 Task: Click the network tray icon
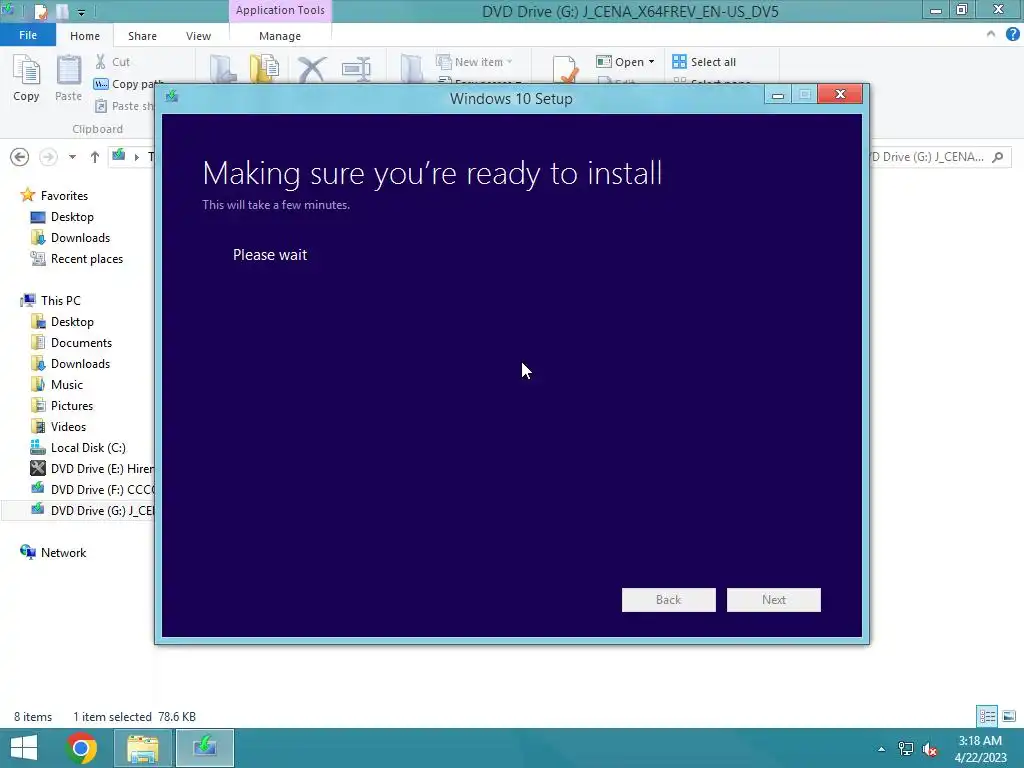point(906,749)
